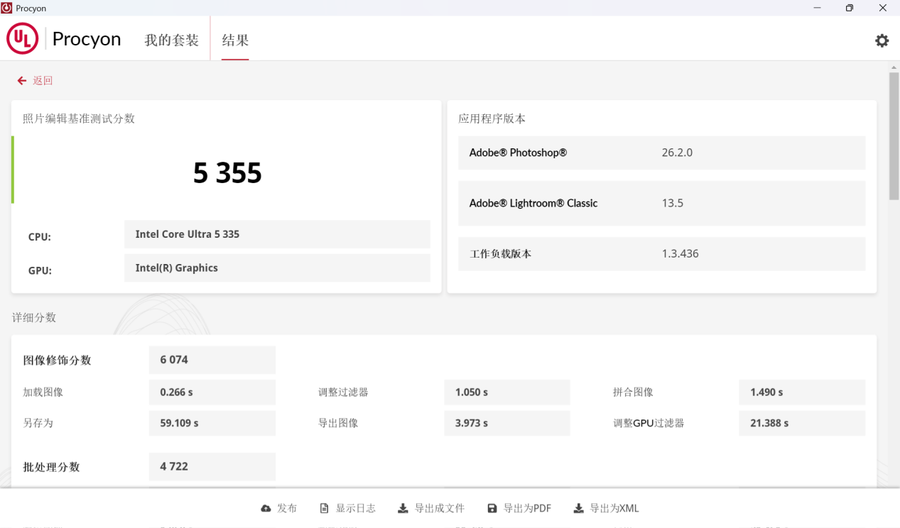Image resolution: width=900 pixels, height=528 pixels.
Task: Click the 调整过滤器 value 1.050 s
Action: [x=507, y=392]
